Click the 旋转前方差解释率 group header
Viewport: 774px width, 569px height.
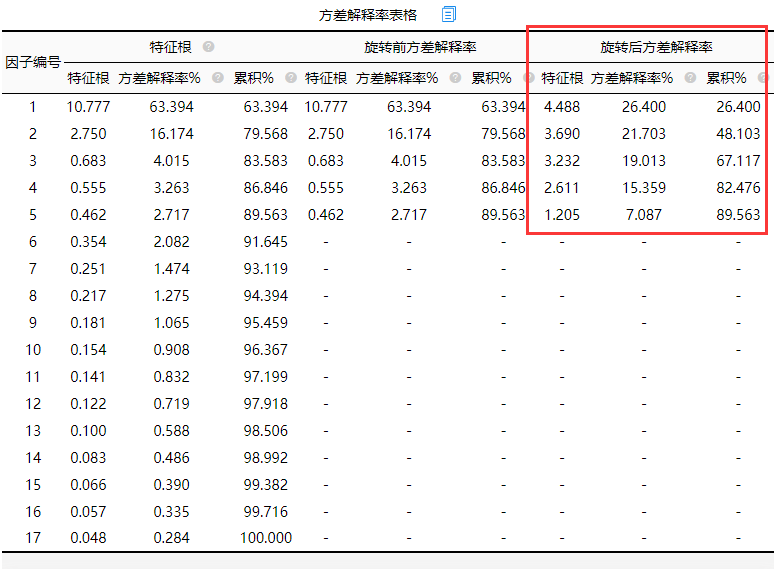(x=420, y=47)
